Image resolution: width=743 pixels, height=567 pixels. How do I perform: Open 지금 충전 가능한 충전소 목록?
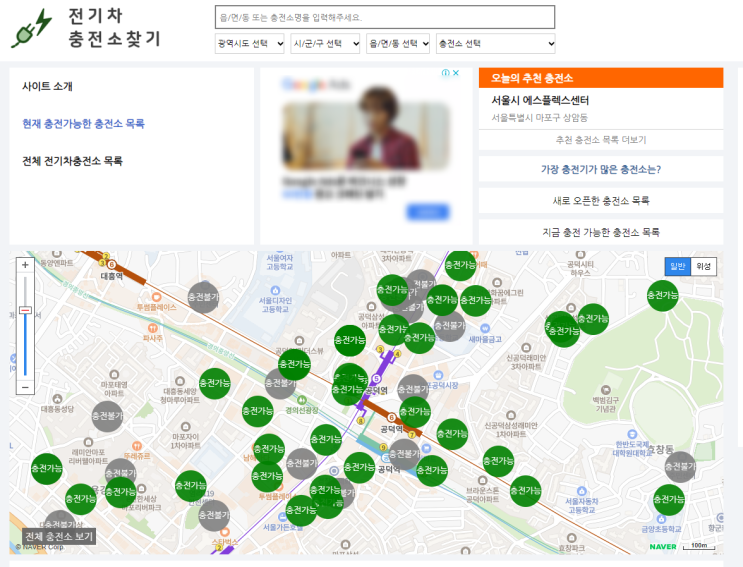point(601,232)
